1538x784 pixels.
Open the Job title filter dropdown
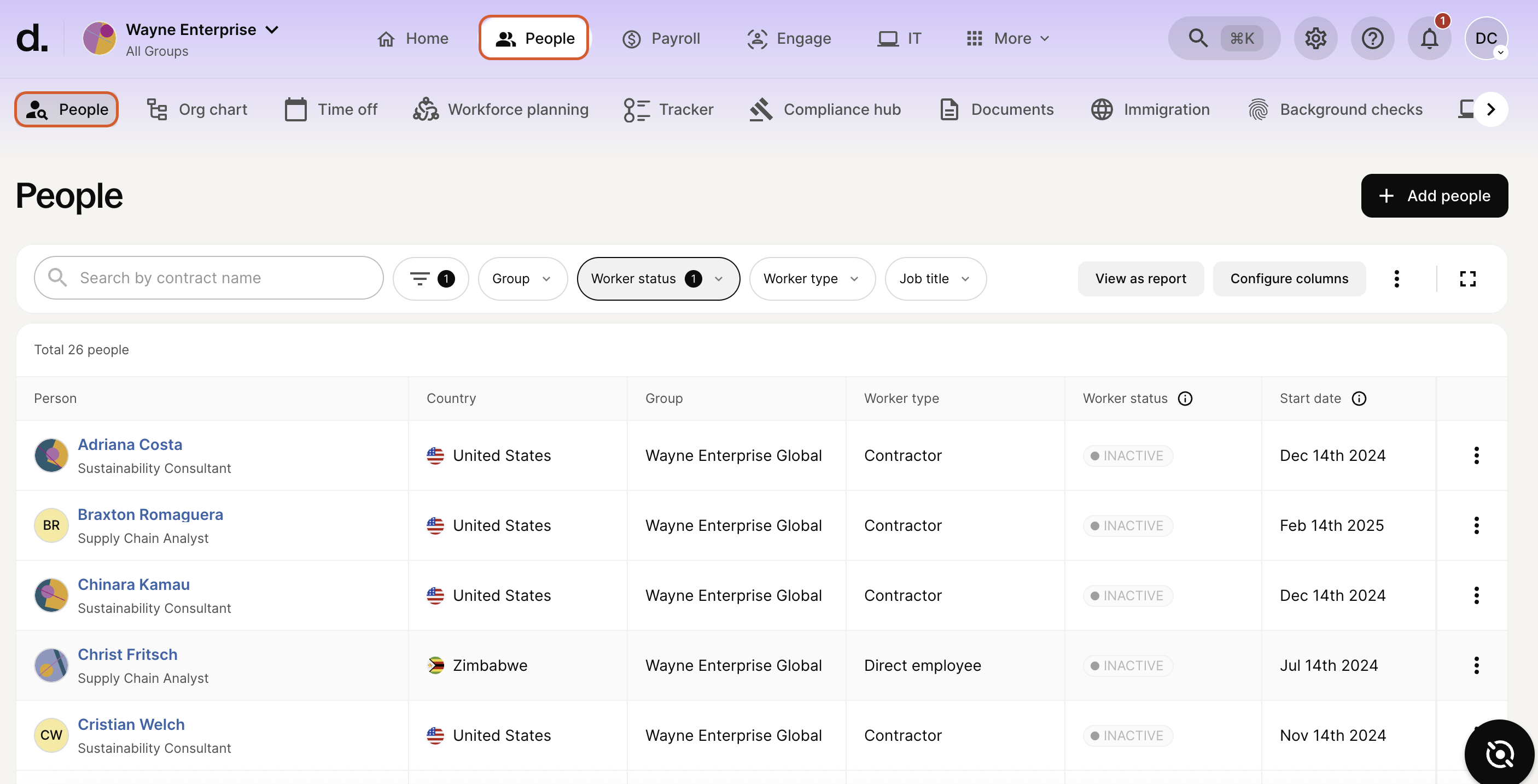point(935,279)
